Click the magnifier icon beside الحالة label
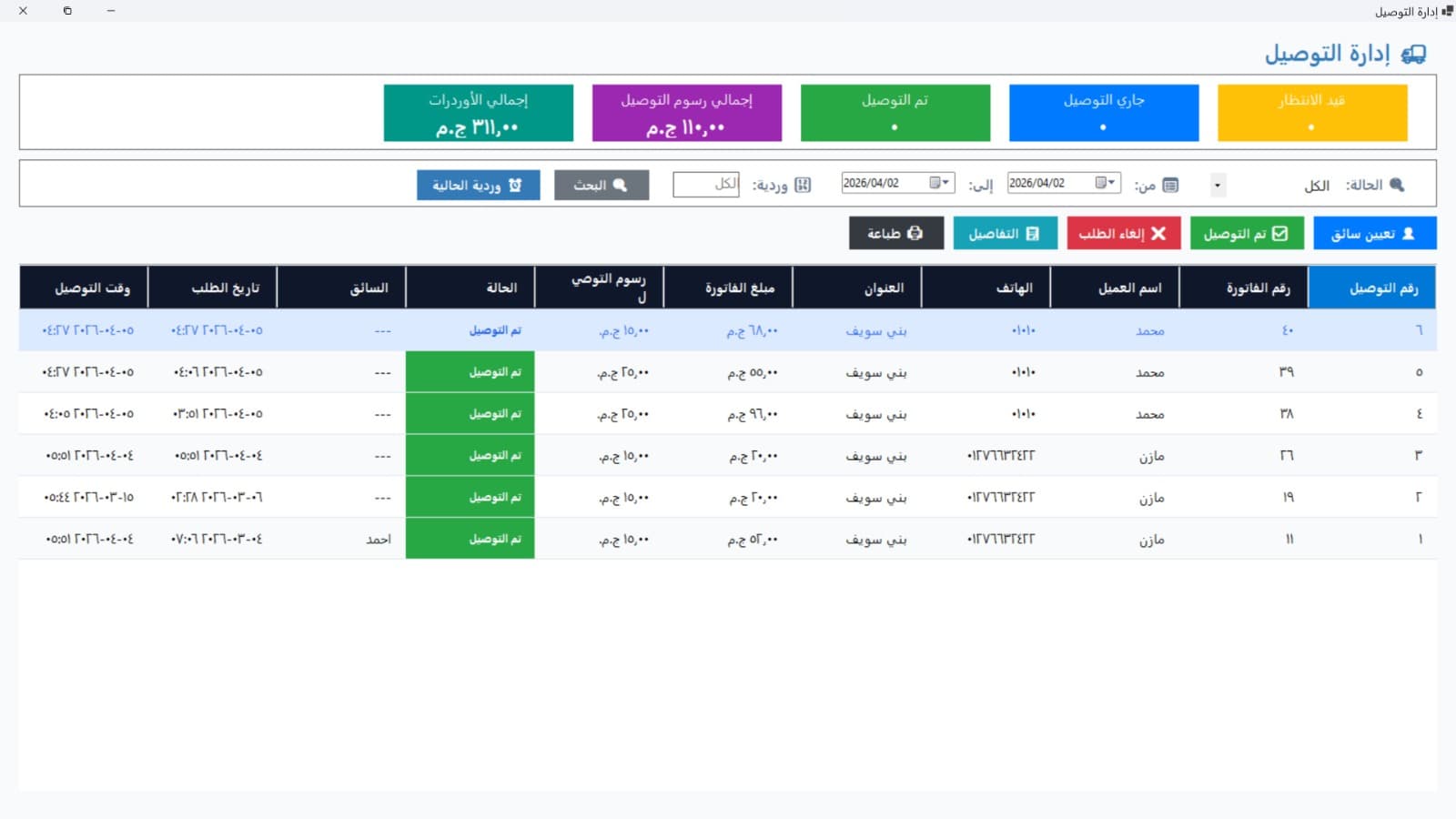The image size is (1456, 819). point(1397,185)
